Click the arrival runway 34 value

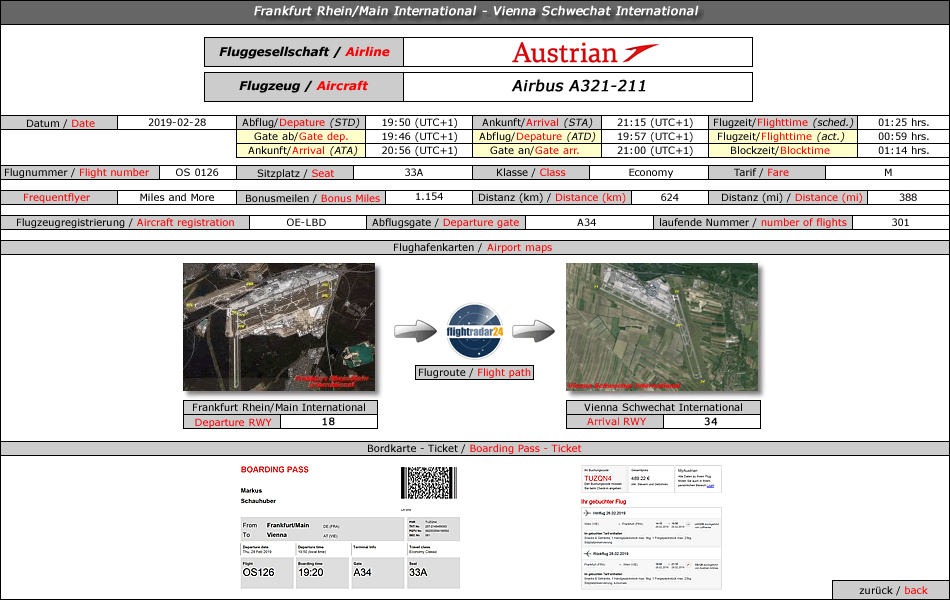(710, 422)
